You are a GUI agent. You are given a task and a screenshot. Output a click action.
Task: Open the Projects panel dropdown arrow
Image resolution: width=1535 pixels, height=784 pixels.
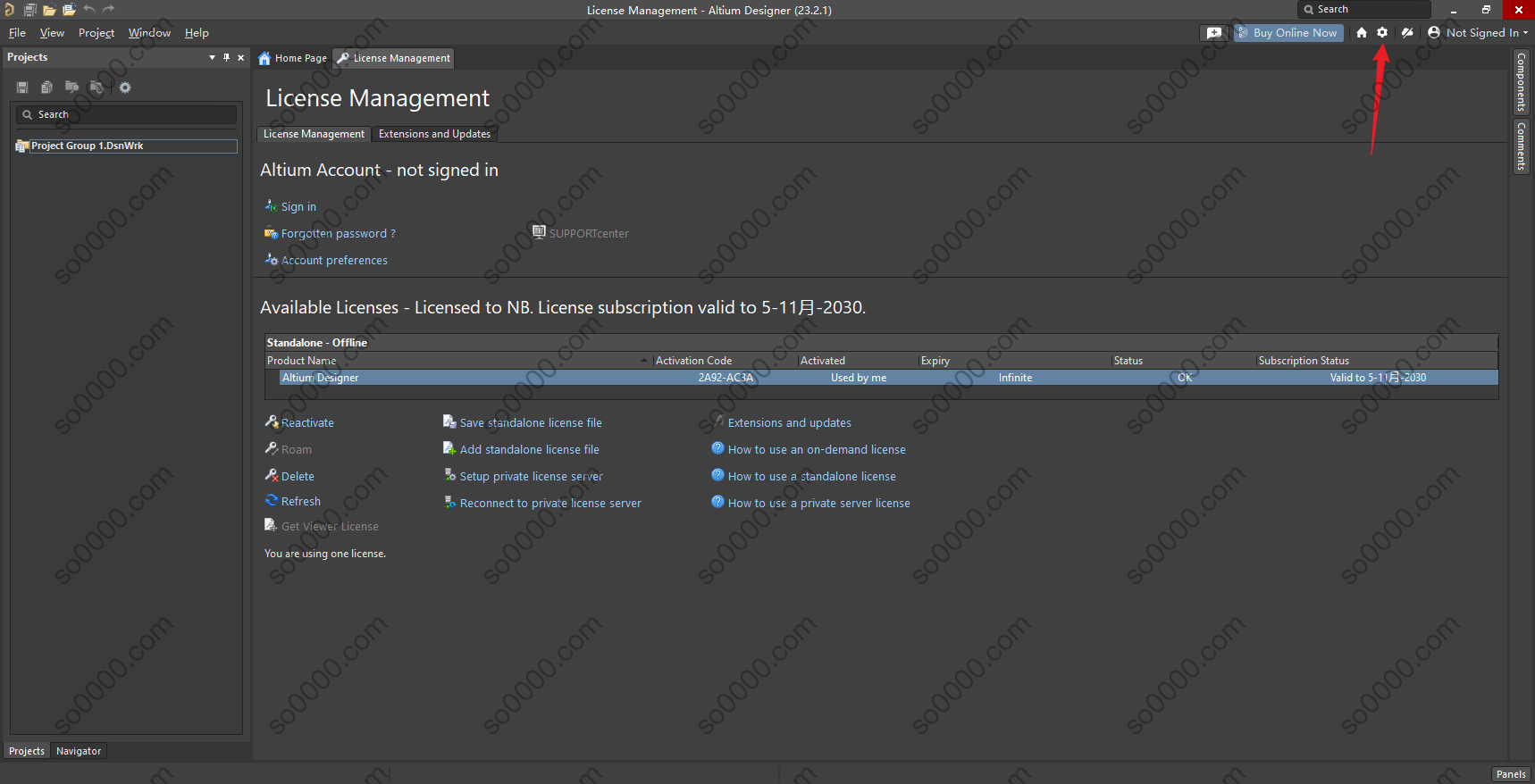point(212,57)
